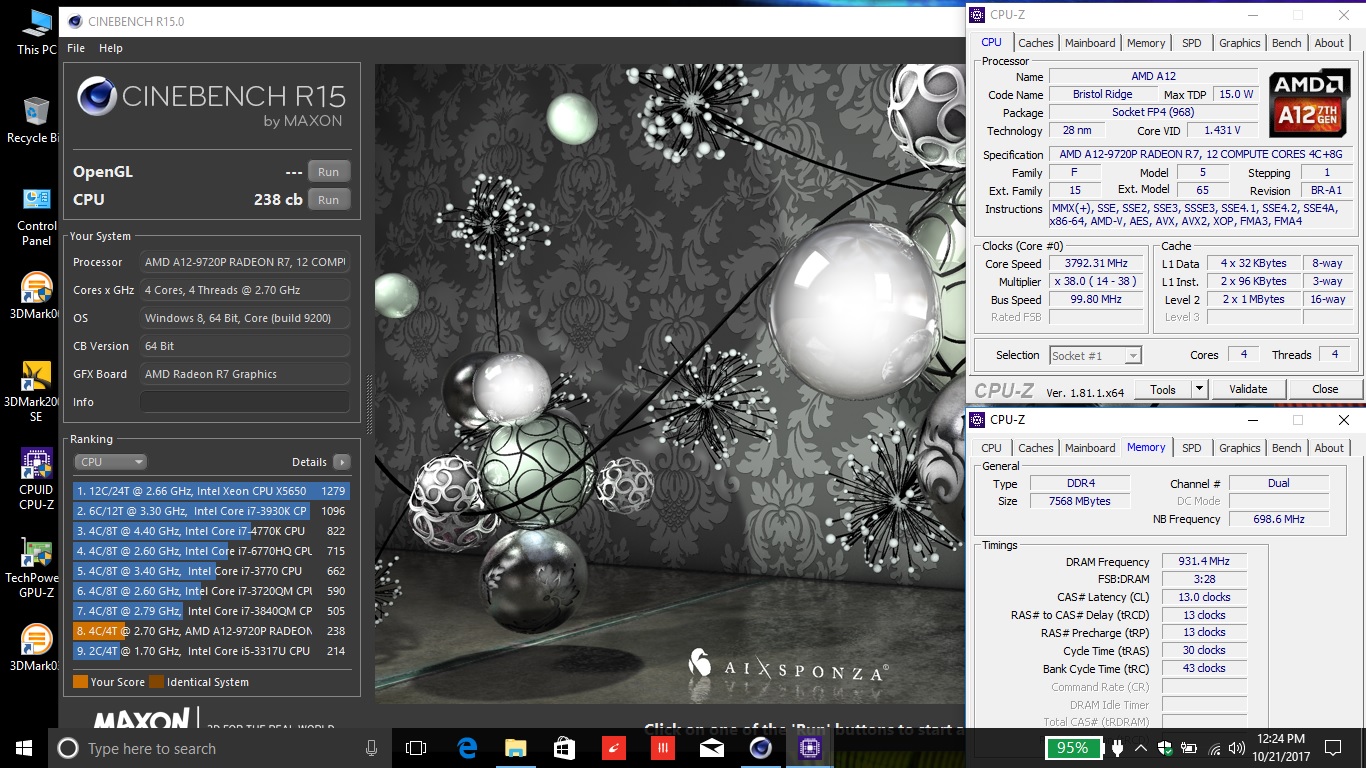Click the AMD A12 7th Gen logo
This screenshot has width=1366, height=768.
coord(1310,105)
